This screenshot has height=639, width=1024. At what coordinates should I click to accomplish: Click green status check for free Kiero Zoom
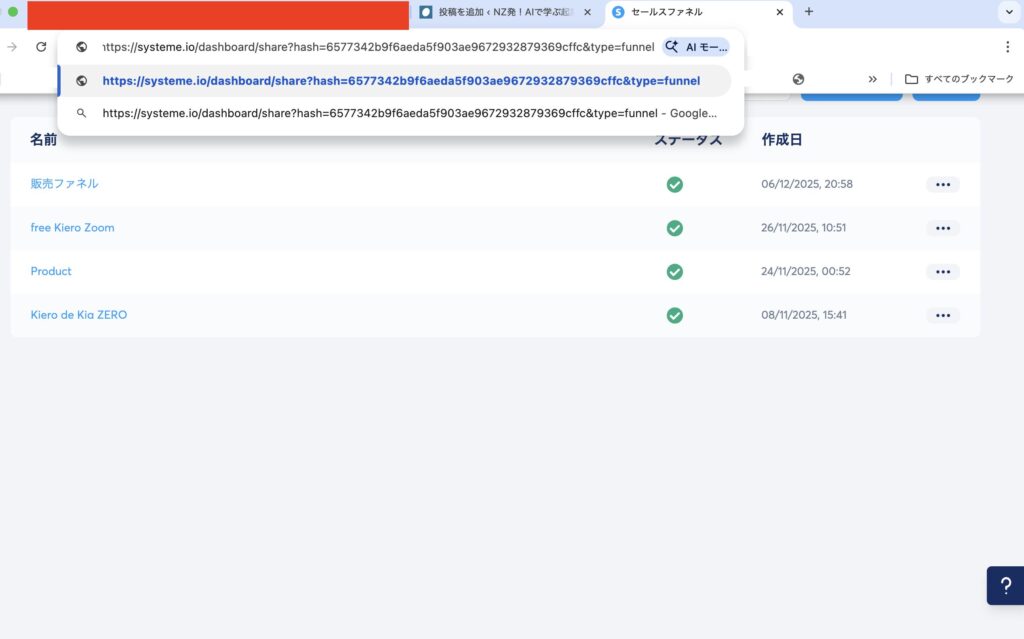tap(675, 228)
